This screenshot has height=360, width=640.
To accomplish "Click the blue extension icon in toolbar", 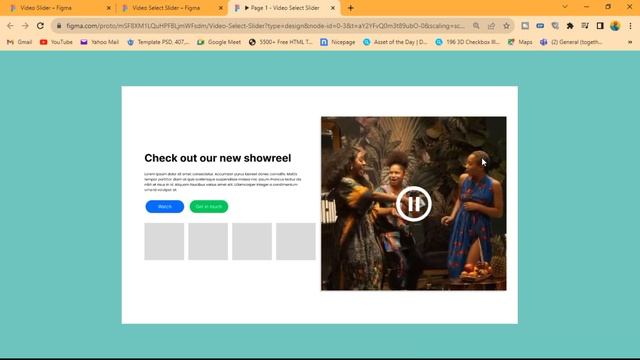I will pos(540,26).
